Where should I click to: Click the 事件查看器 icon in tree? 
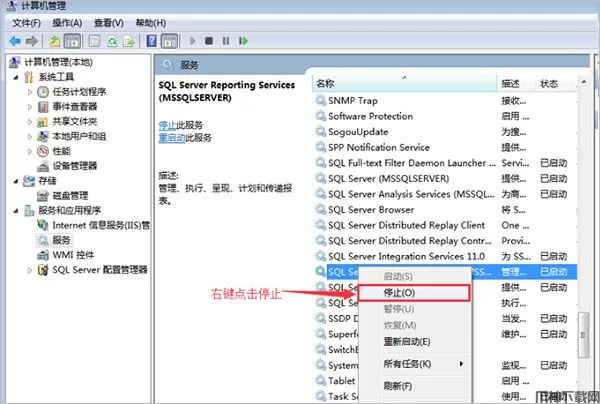click(43, 107)
